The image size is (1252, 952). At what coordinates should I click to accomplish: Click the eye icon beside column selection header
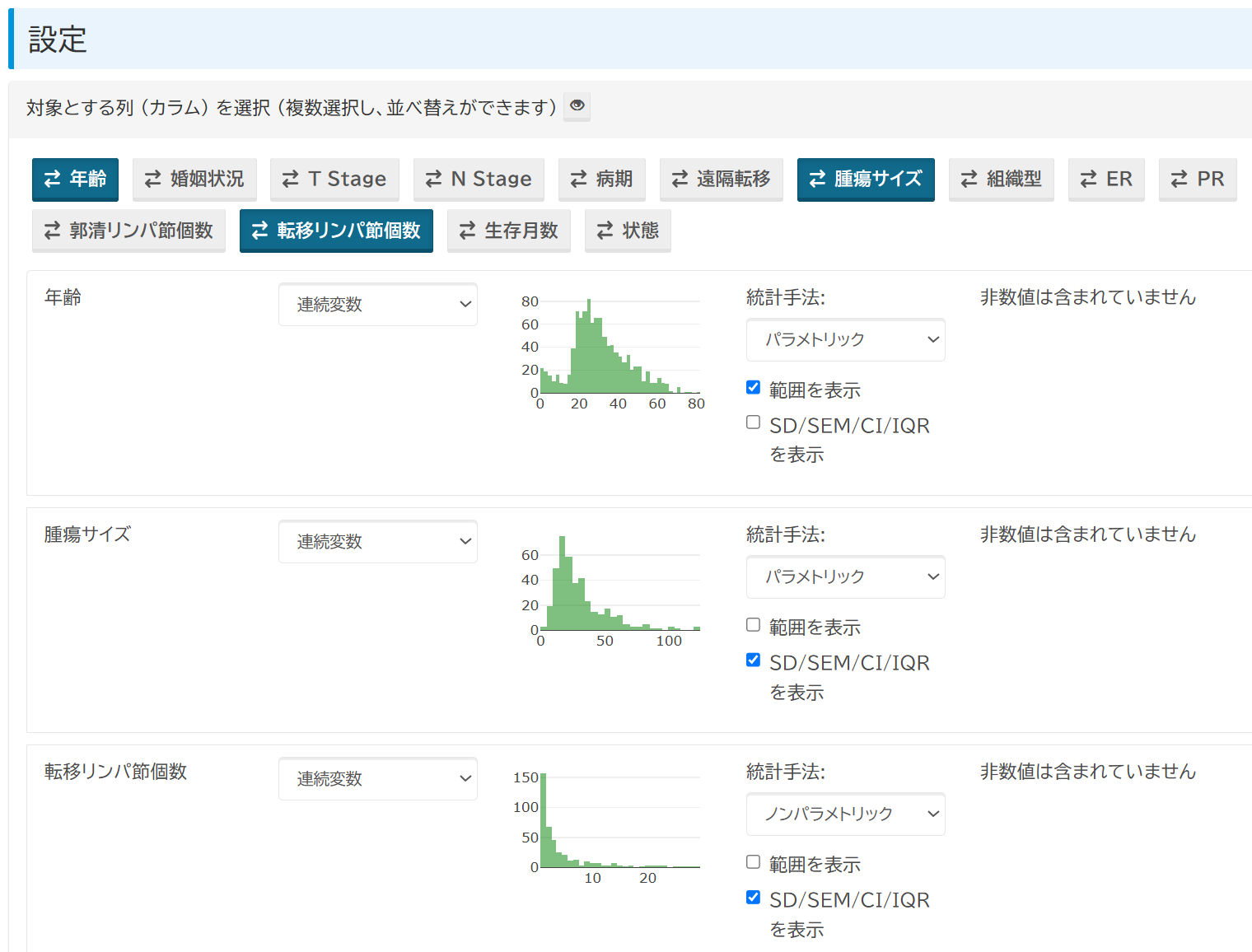(577, 106)
